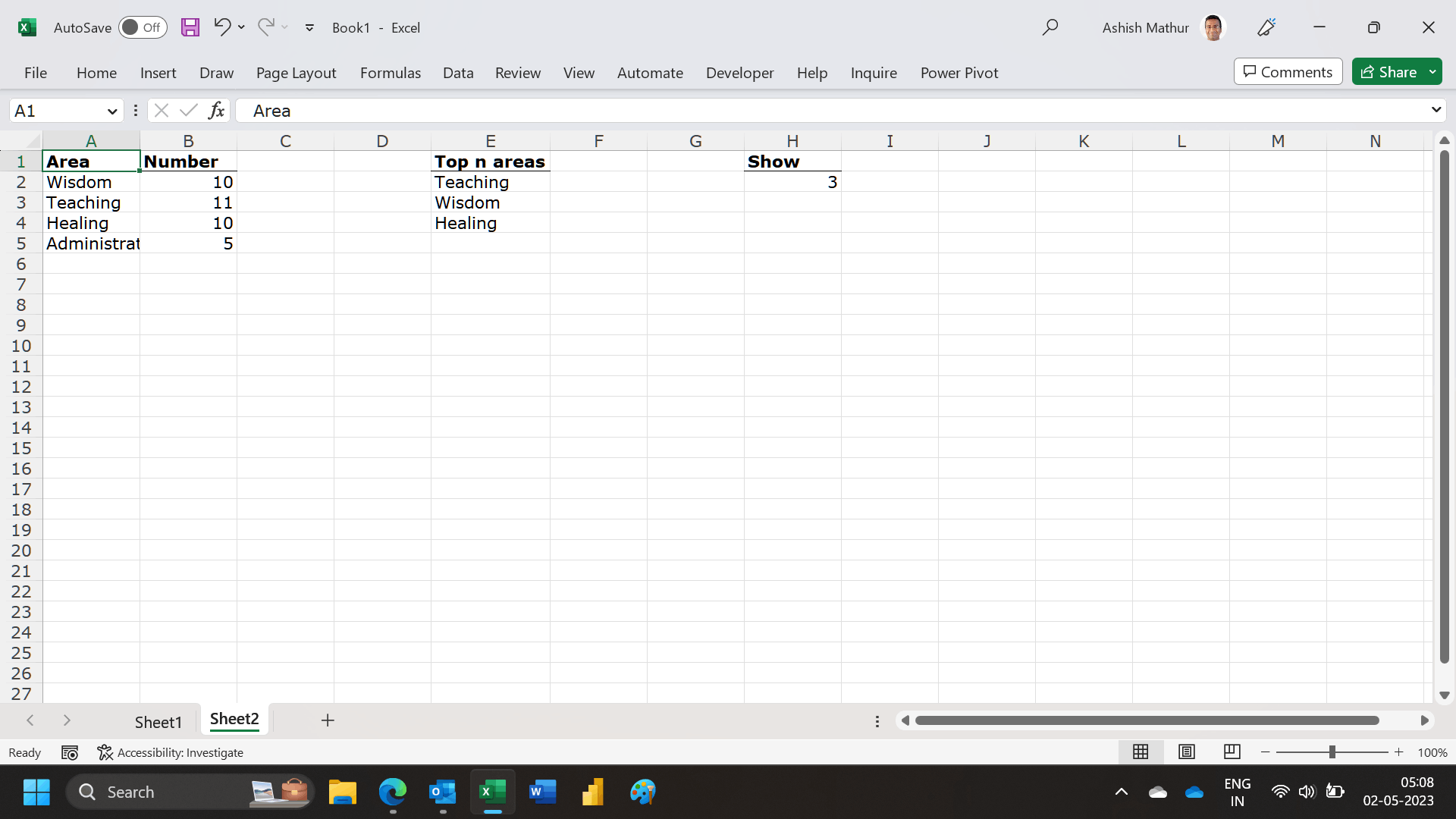The width and height of the screenshot is (1456, 819).
Task: Open the Share button dropdown arrow
Action: (1432, 72)
